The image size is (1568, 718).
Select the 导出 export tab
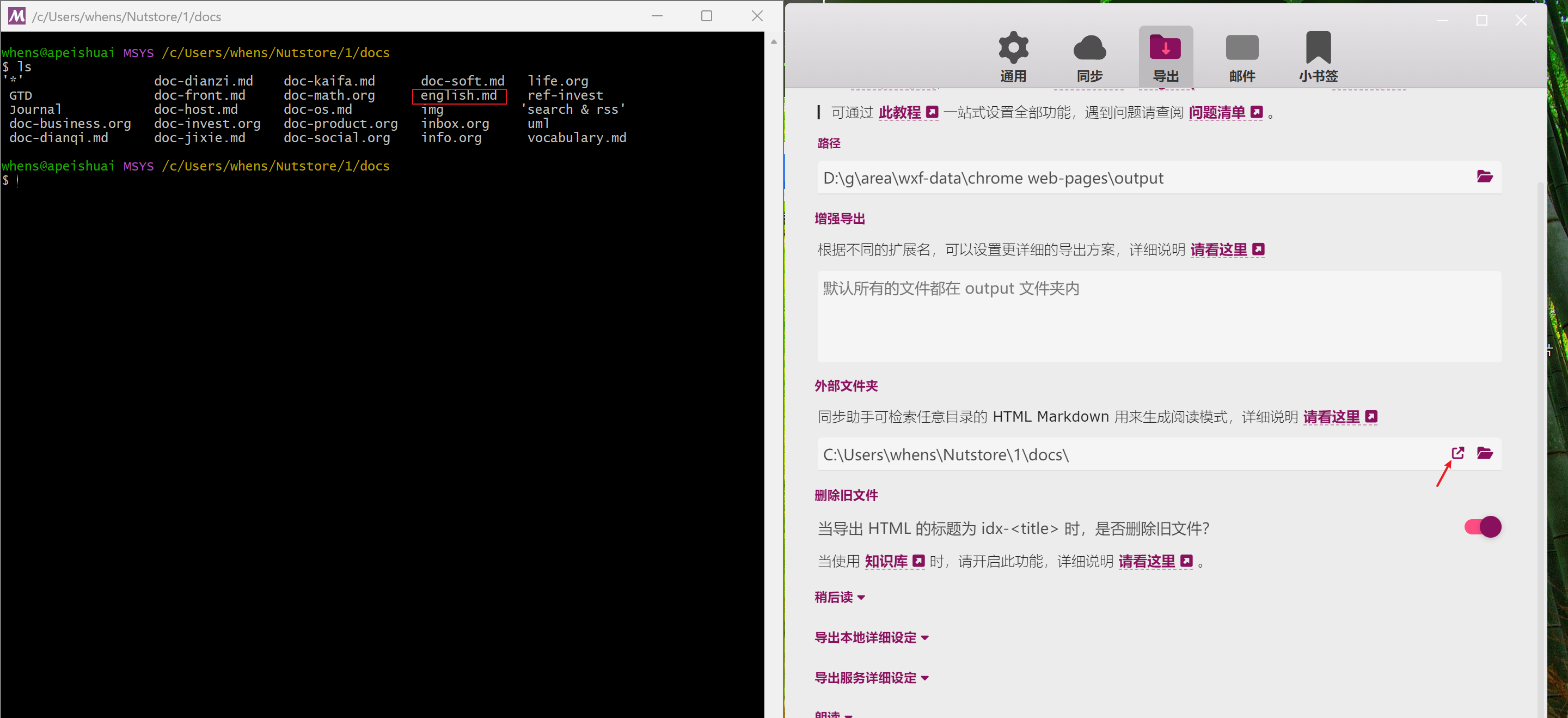tap(1165, 57)
